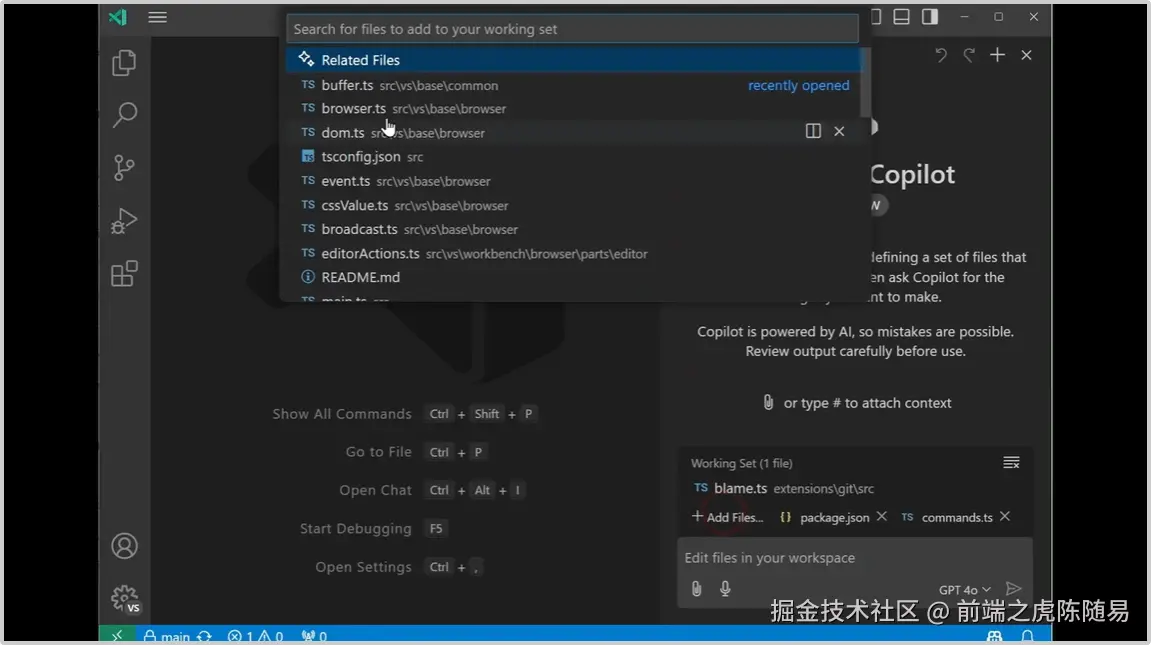
Task: Toggle the Working Set list view icon
Action: (1012, 462)
